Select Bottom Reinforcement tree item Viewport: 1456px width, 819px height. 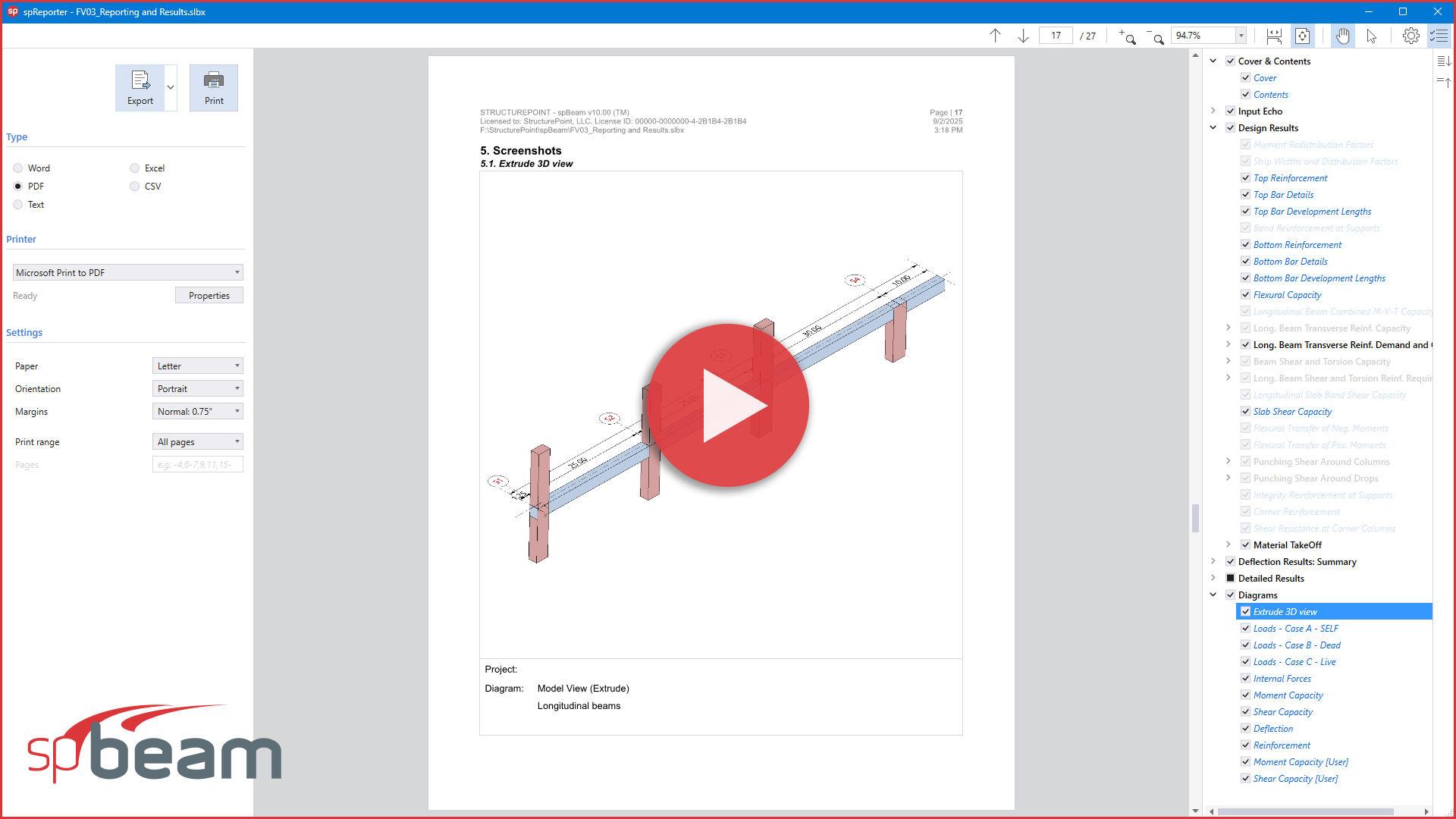pos(1297,245)
